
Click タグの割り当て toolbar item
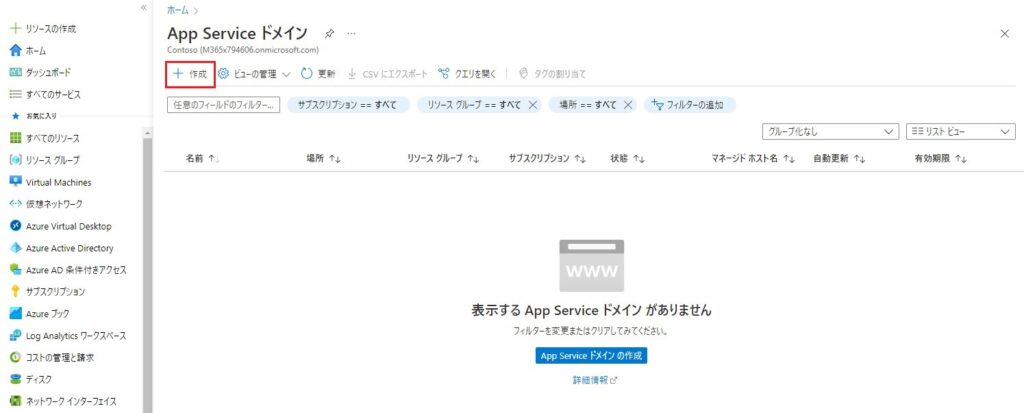pyautogui.click(x=552, y=74)
